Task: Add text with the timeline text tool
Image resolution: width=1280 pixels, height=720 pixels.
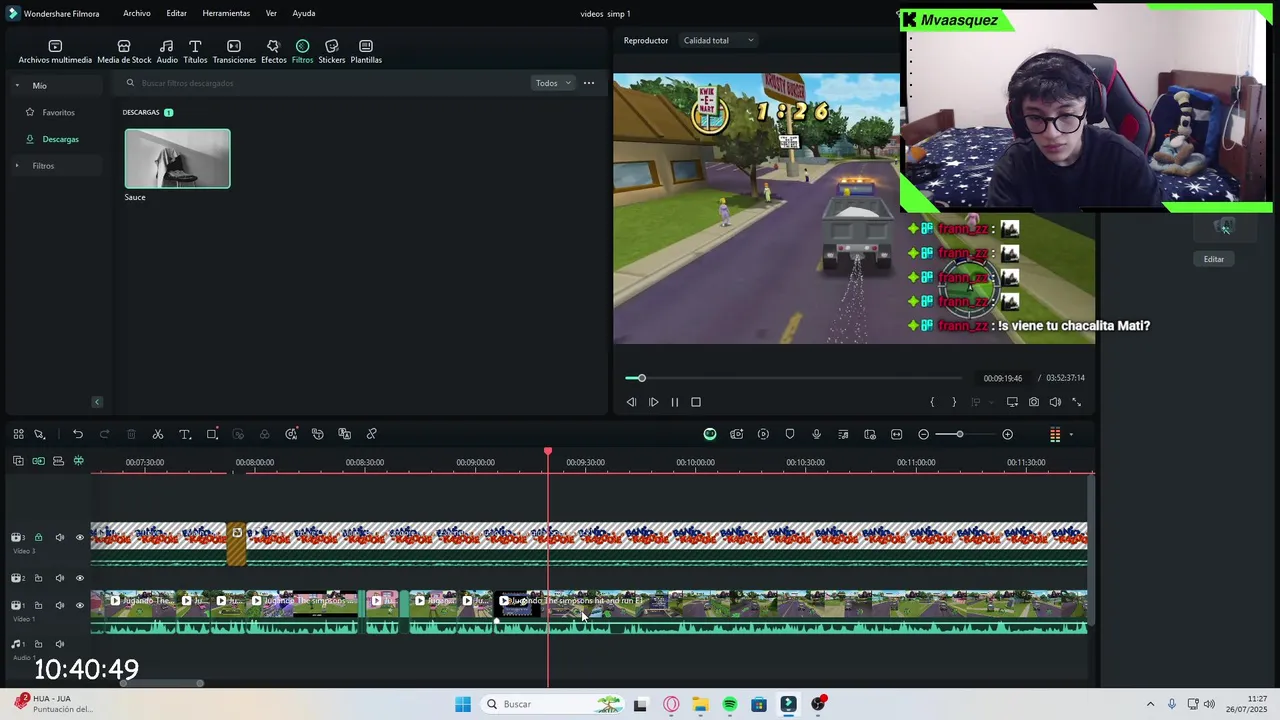Action: pyautogui.click(x=185, y=434)
